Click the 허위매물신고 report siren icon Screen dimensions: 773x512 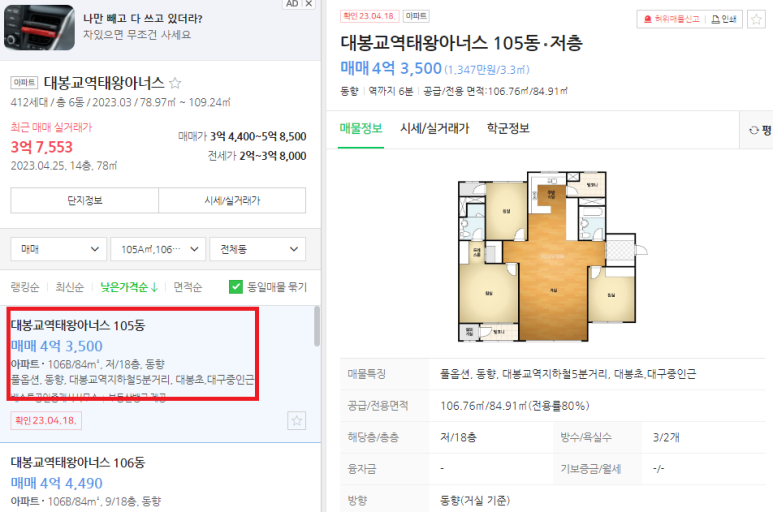(x=648, y=20)
